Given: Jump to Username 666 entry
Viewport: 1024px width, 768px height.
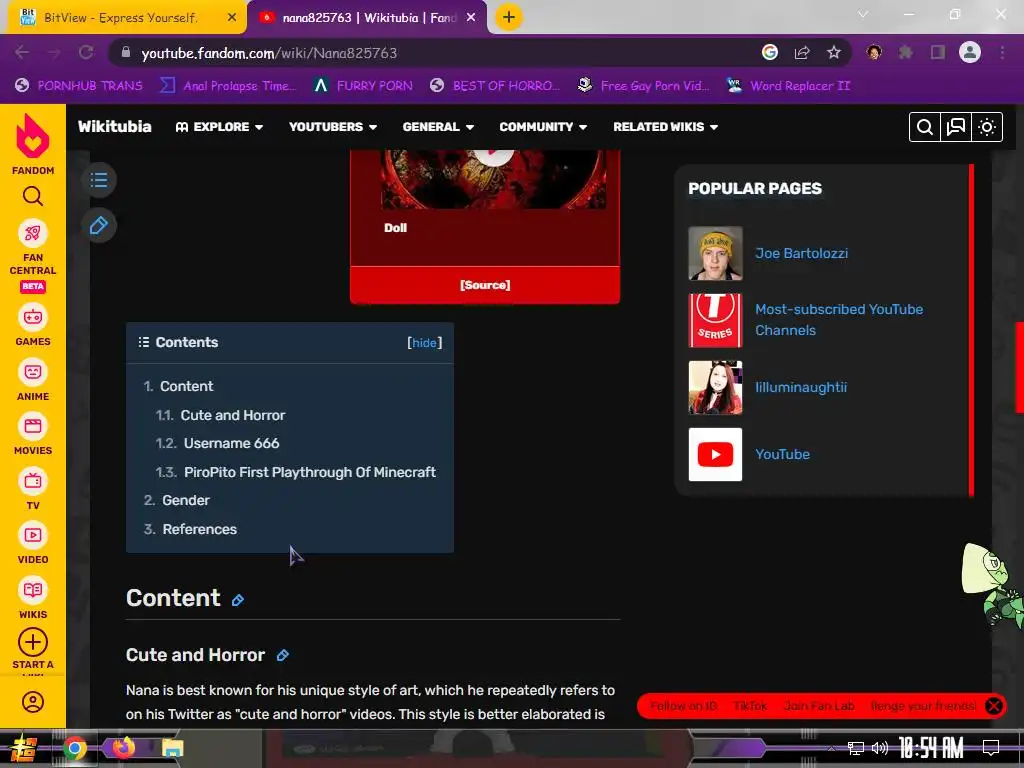Looking at the screenshot, I should point(232,443).
